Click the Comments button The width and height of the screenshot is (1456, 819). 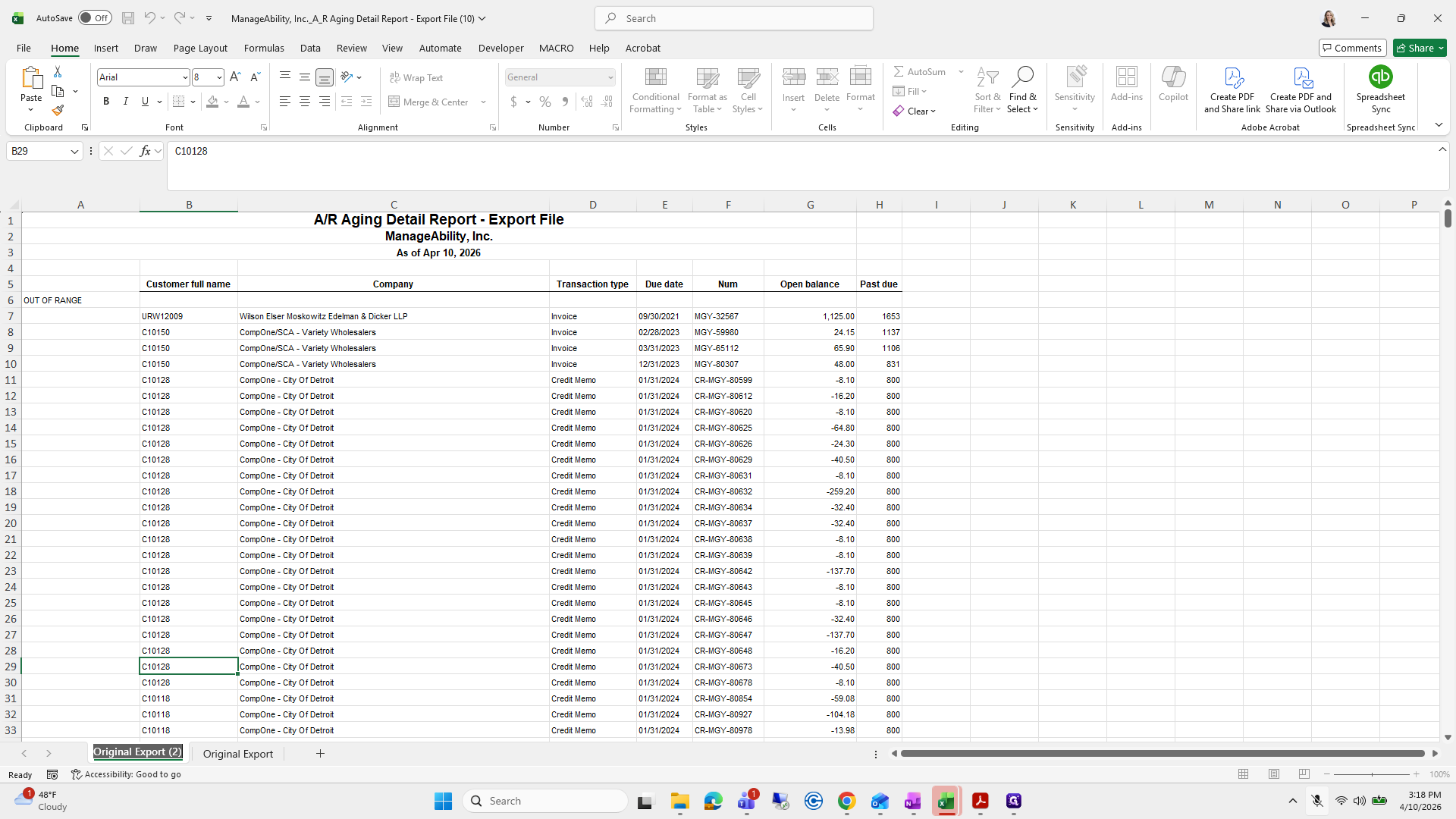pyautogui.click(x=1352, y=48)
